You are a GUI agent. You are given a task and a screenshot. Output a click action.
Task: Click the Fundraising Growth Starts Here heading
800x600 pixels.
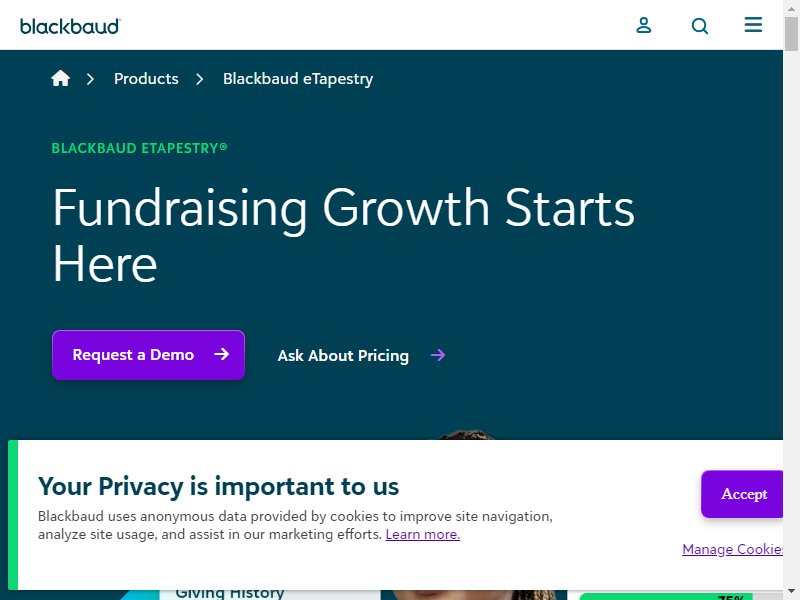pos(344,235)
